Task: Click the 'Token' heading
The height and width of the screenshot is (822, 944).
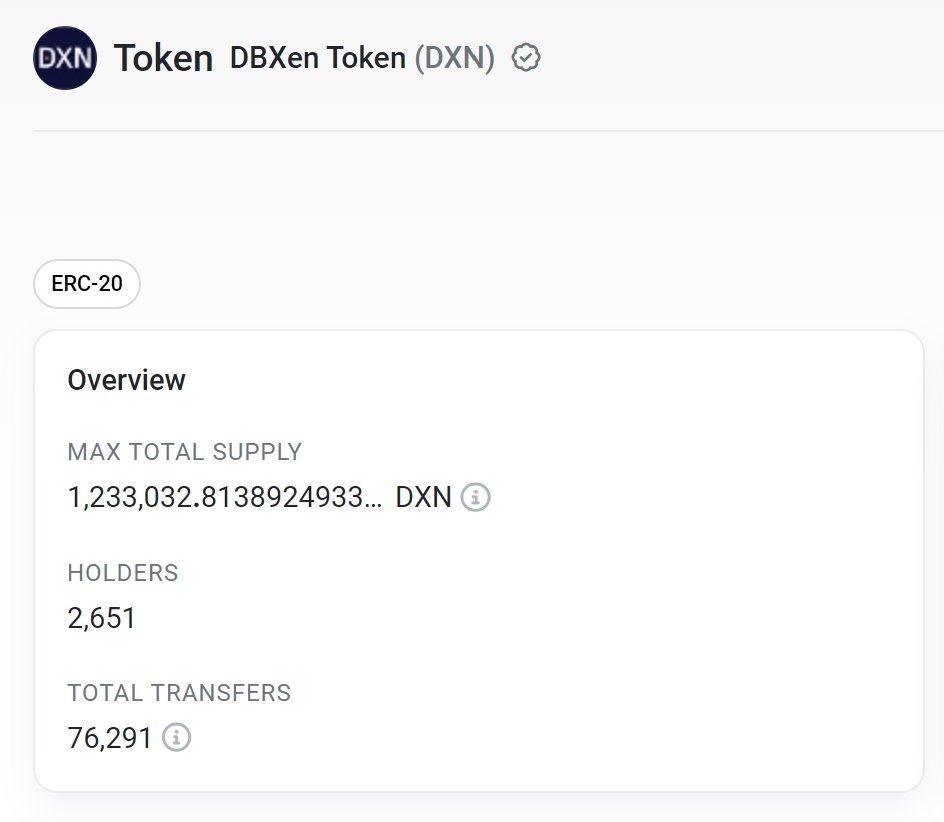Action: 163,58
